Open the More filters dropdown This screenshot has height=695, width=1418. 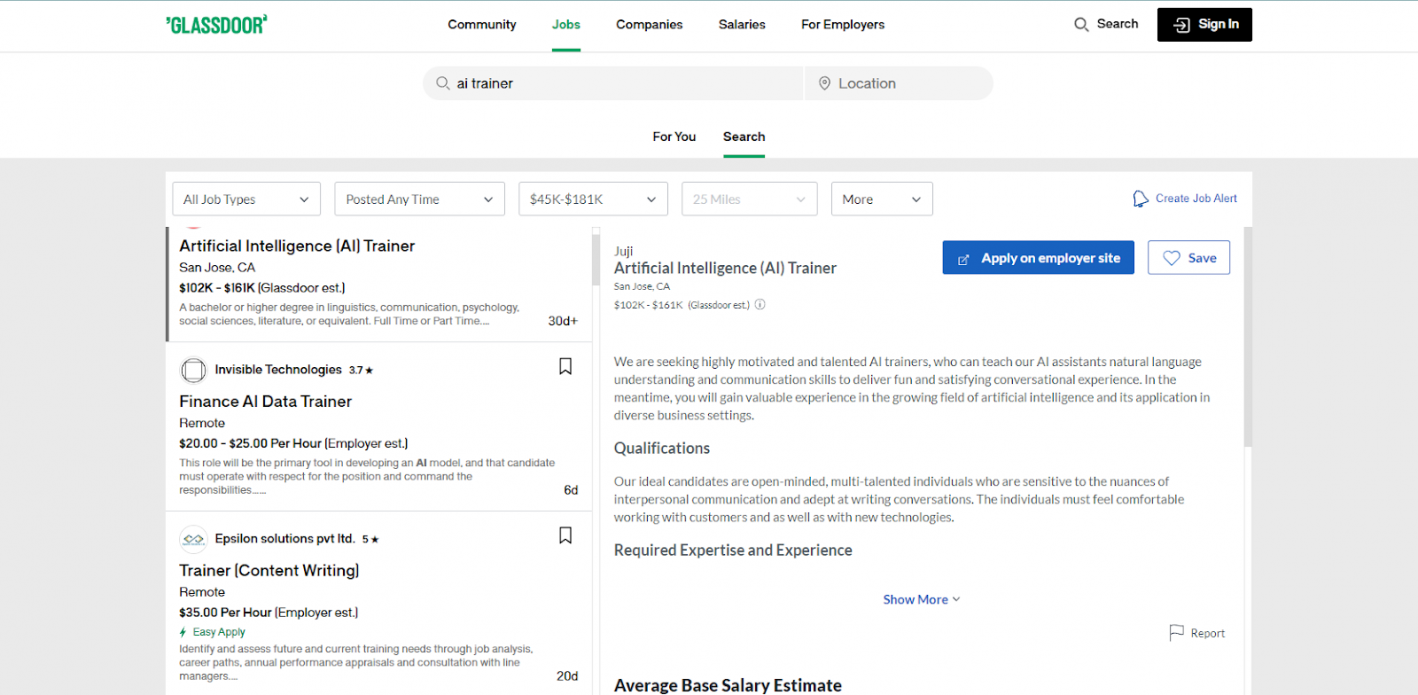point(882,199)
